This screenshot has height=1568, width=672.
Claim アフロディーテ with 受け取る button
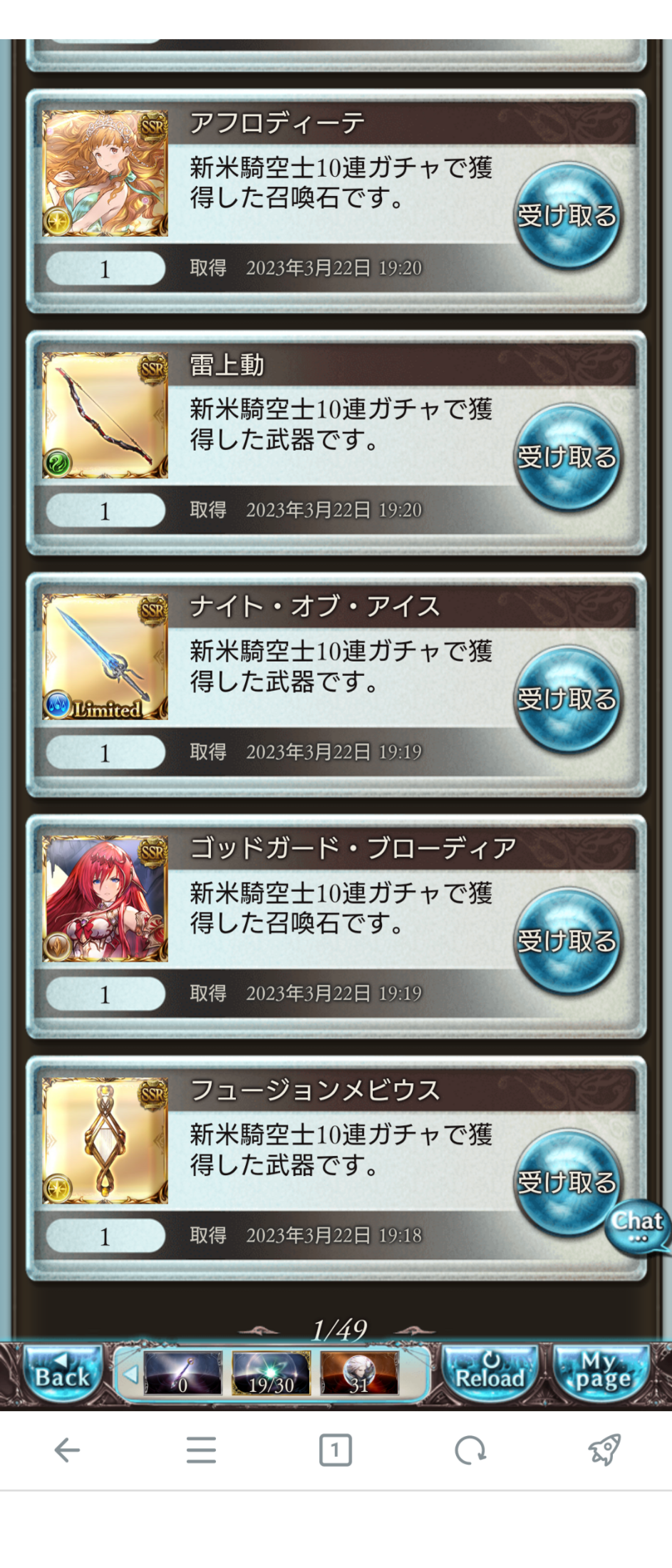(x=567, y=216)
